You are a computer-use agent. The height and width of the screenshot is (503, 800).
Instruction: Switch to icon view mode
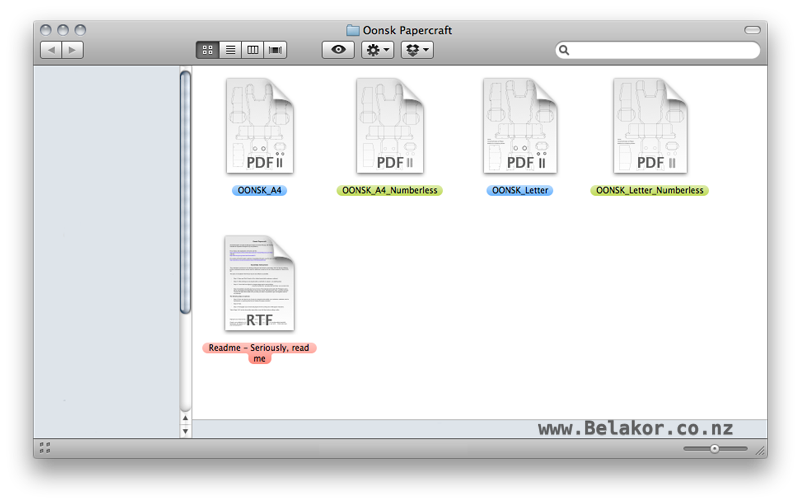(207, 49)
